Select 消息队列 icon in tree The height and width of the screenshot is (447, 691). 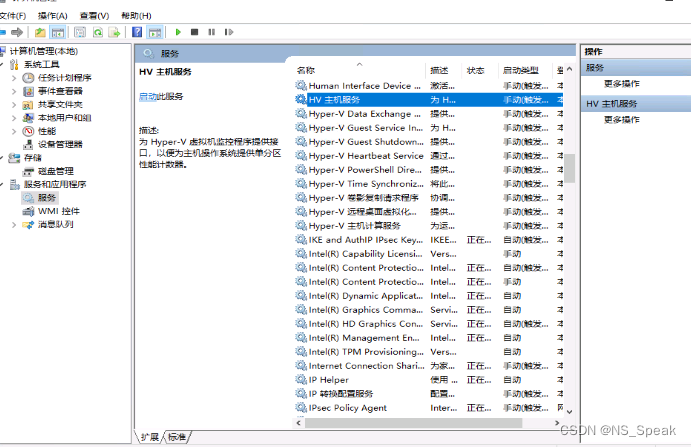click(28, 224)
